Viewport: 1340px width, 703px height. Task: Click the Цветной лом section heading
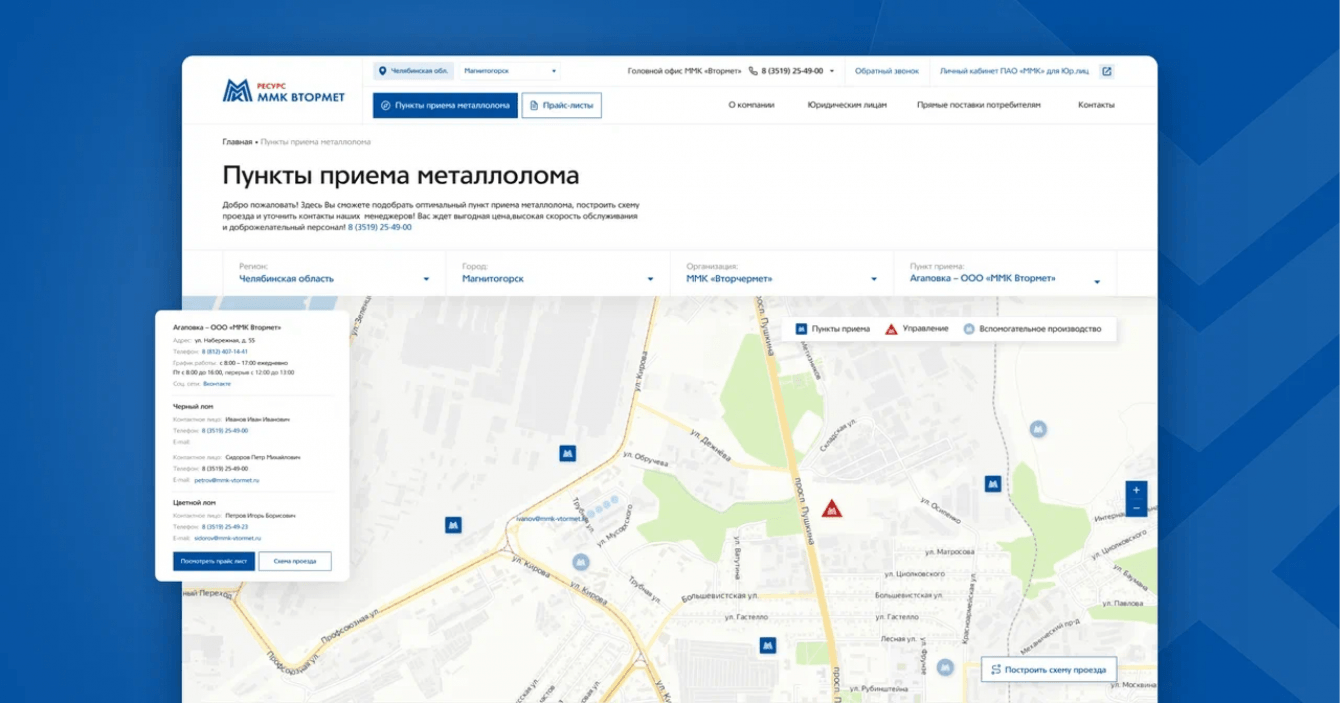pyautogui.click(x=194, y=503)
